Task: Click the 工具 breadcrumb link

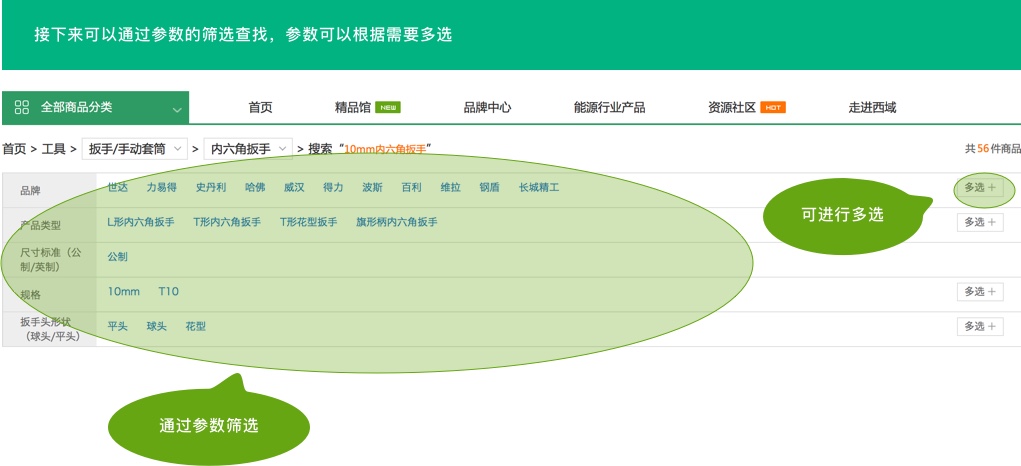Action: 54,149
